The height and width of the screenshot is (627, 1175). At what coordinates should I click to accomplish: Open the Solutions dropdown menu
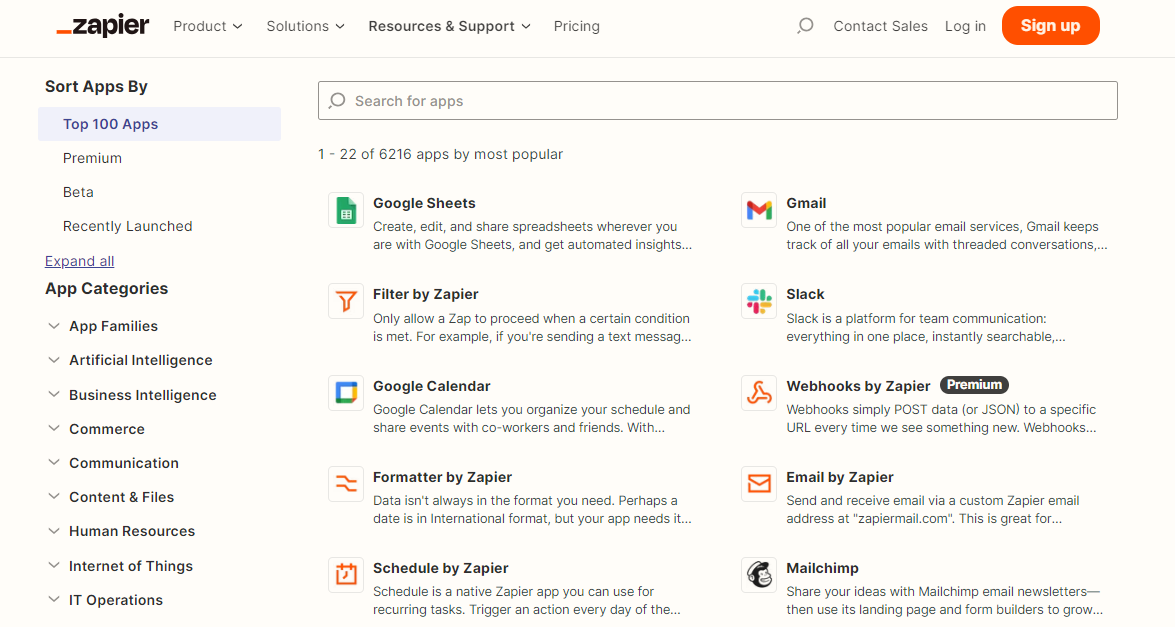(x=305, y=26)
